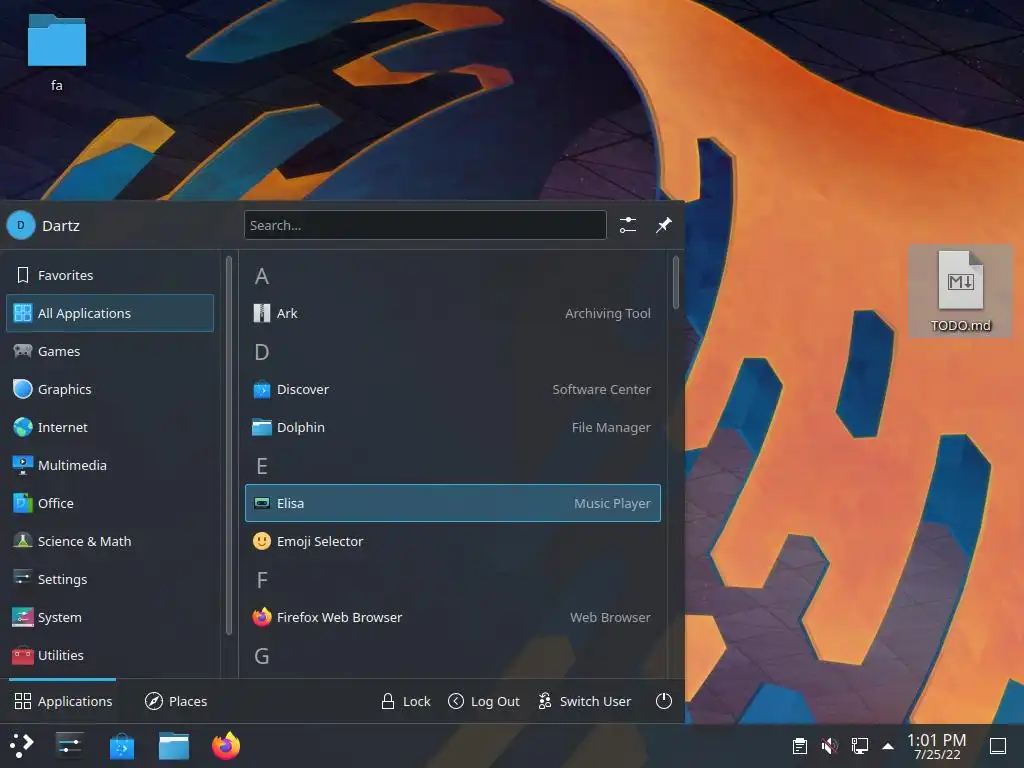This screenshot has height=768, width=1024.
Task: Open the Multimedia category
Action: click(110, 465)
